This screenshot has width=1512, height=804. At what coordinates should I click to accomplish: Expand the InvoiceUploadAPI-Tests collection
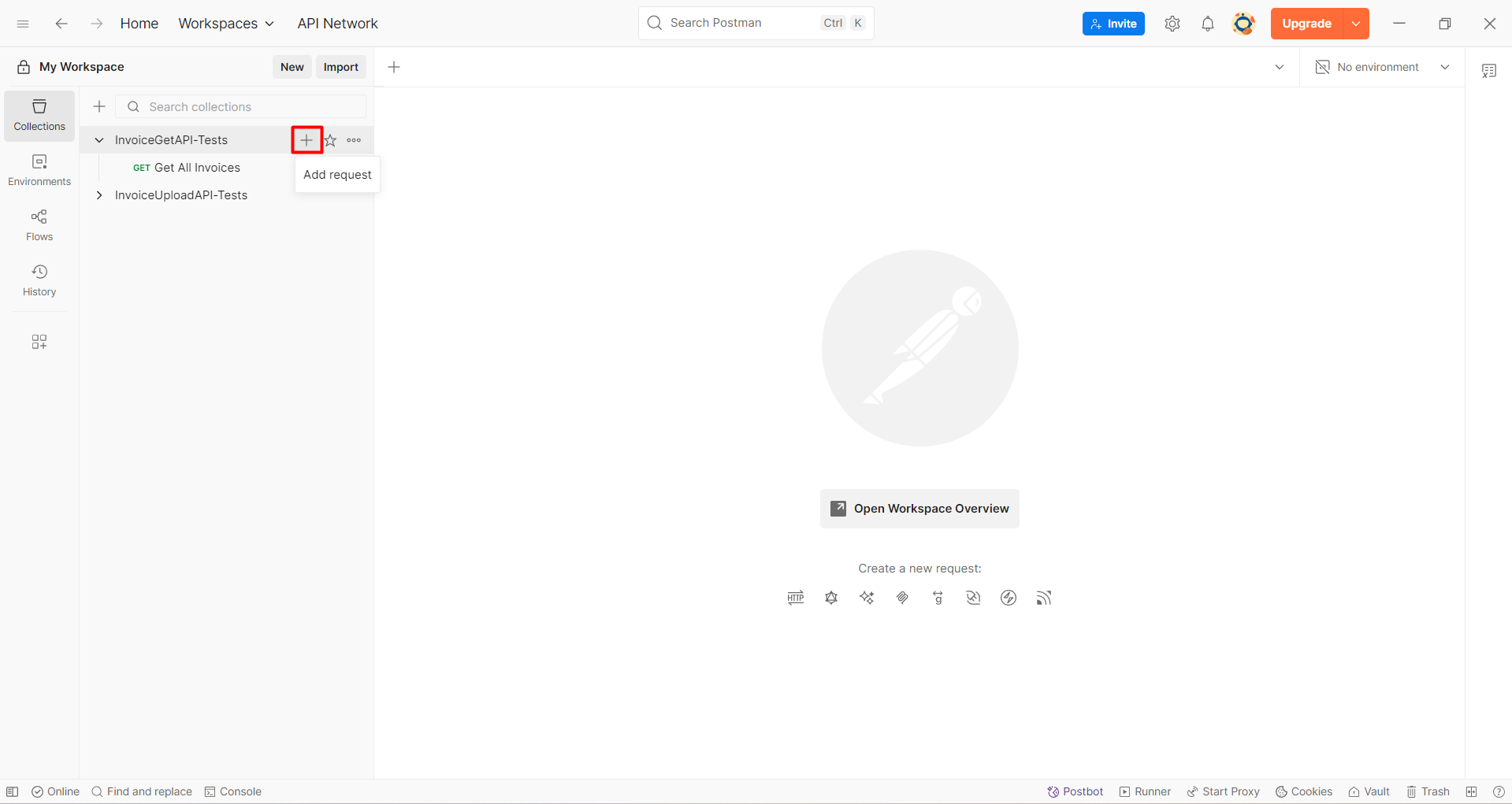[x=98, y=195]
